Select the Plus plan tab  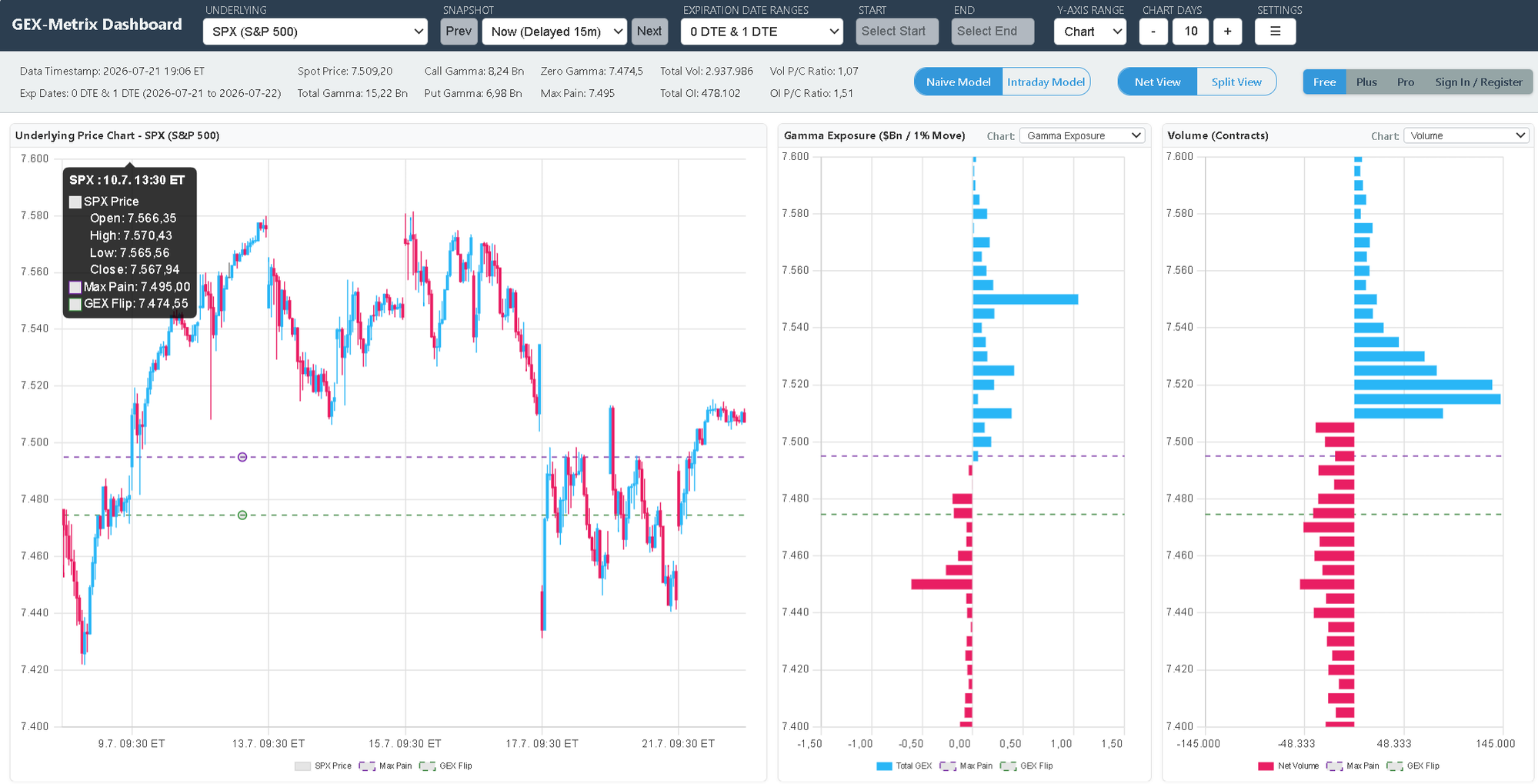pos(1366,82)
